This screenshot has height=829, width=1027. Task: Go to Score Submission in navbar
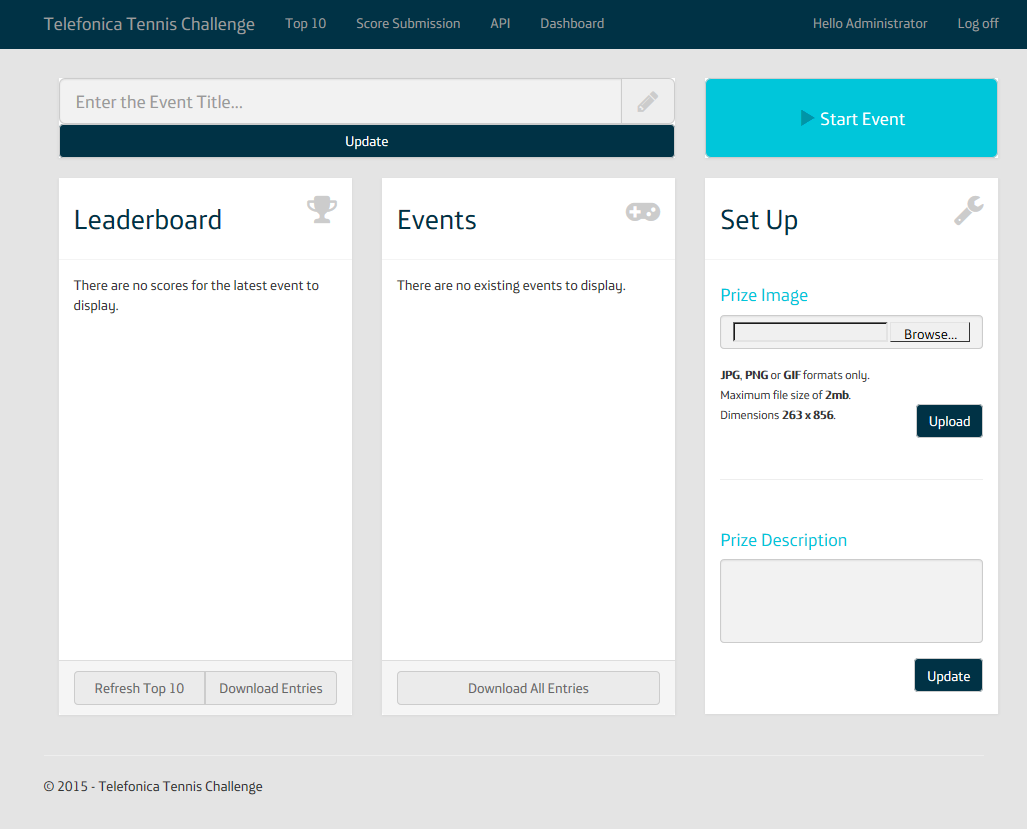(x=408, y=23)
